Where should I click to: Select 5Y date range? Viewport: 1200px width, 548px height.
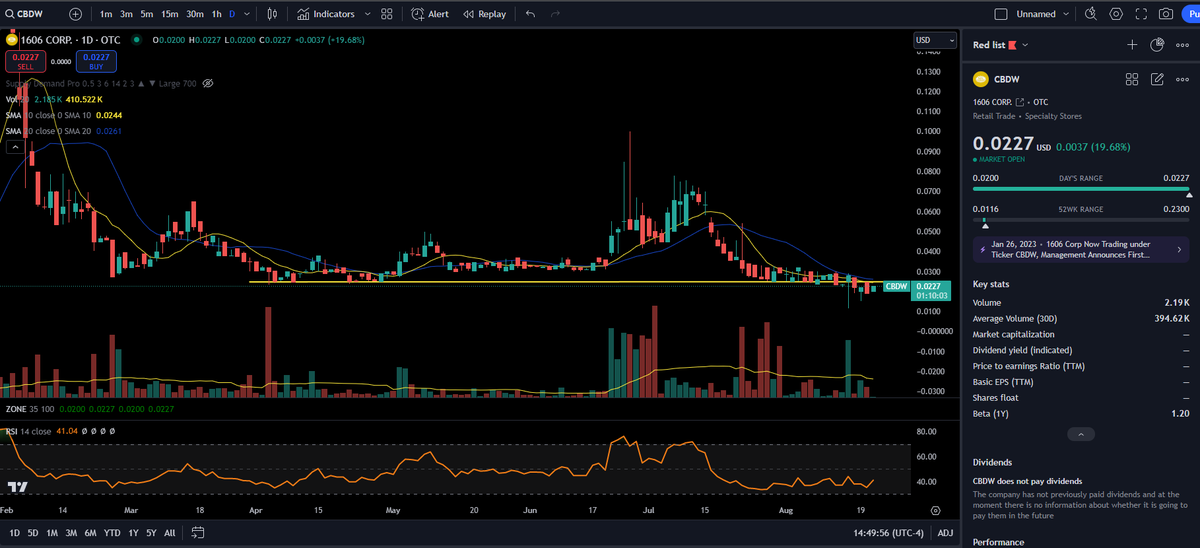[x=150, y=533]
